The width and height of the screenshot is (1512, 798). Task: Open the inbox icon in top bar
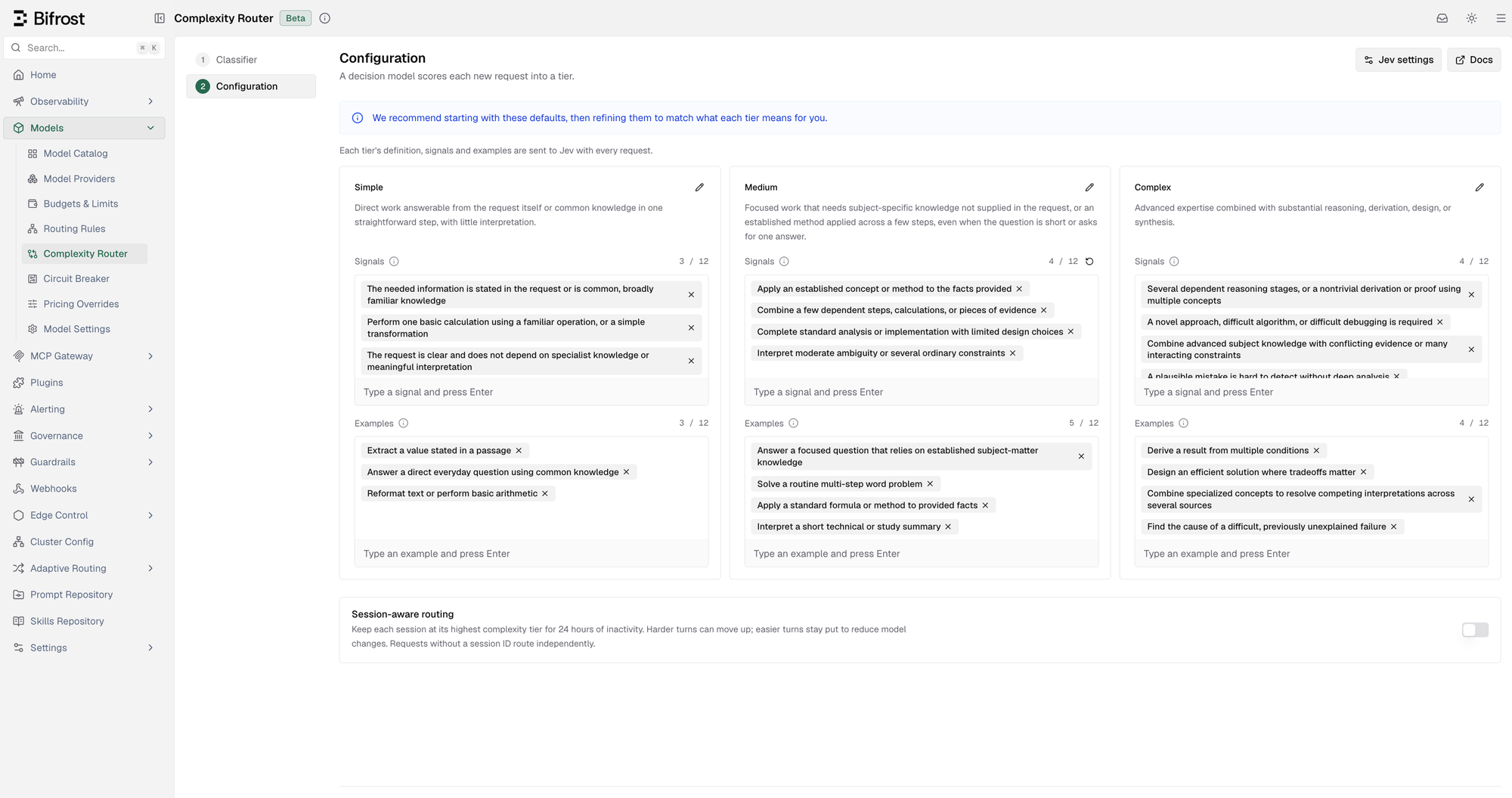1442,18
